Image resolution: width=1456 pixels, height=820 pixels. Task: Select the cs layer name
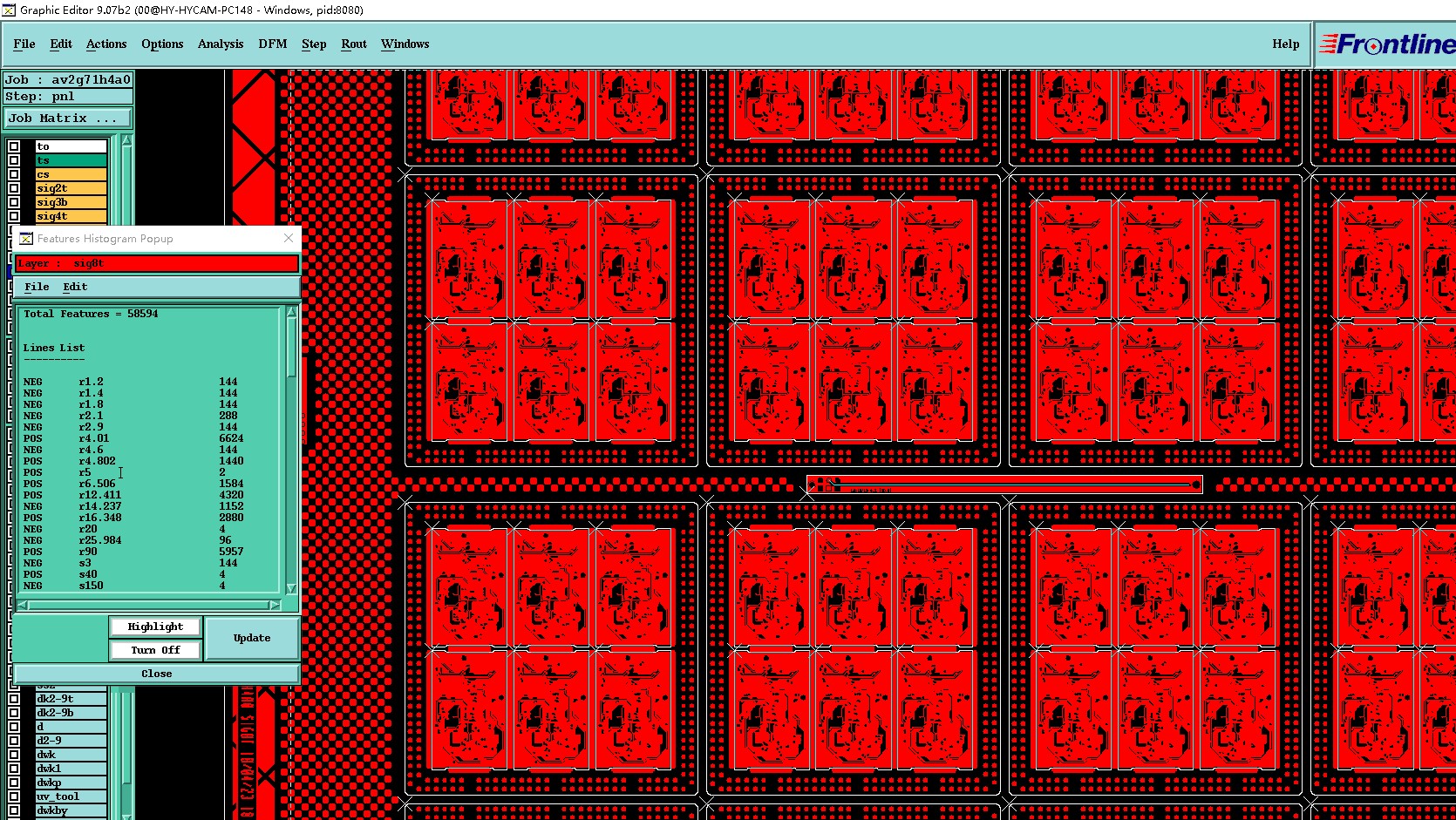71,174
